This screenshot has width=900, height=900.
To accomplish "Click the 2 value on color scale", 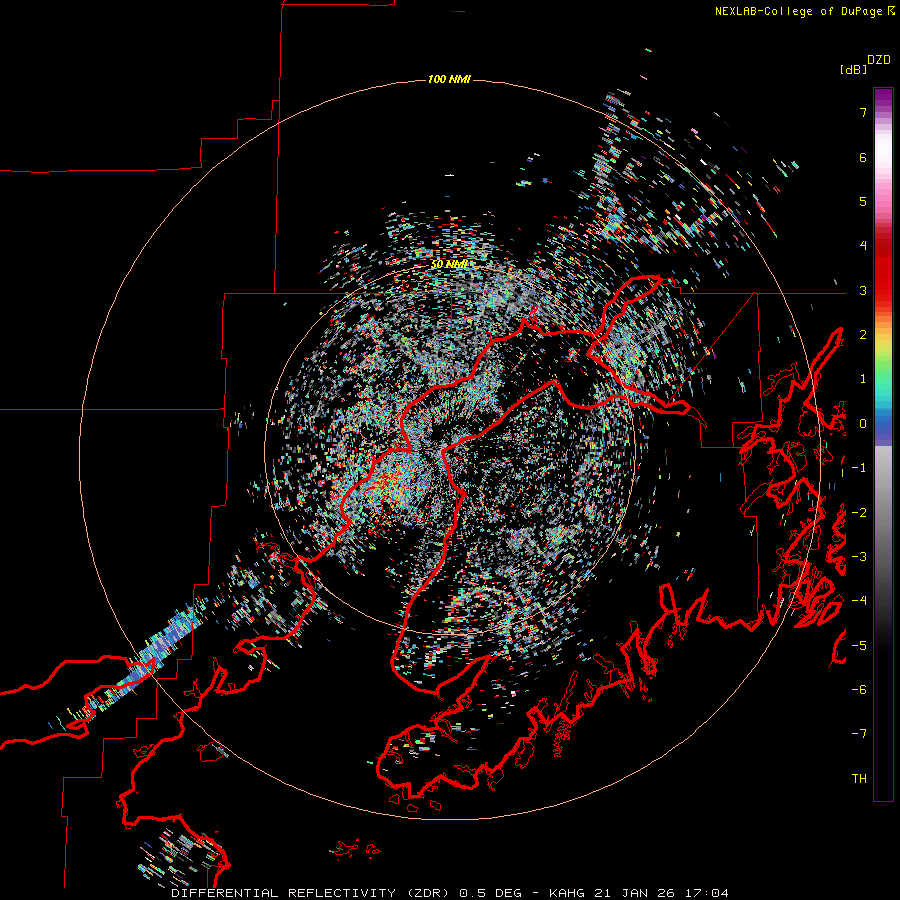I will point(863,335).
